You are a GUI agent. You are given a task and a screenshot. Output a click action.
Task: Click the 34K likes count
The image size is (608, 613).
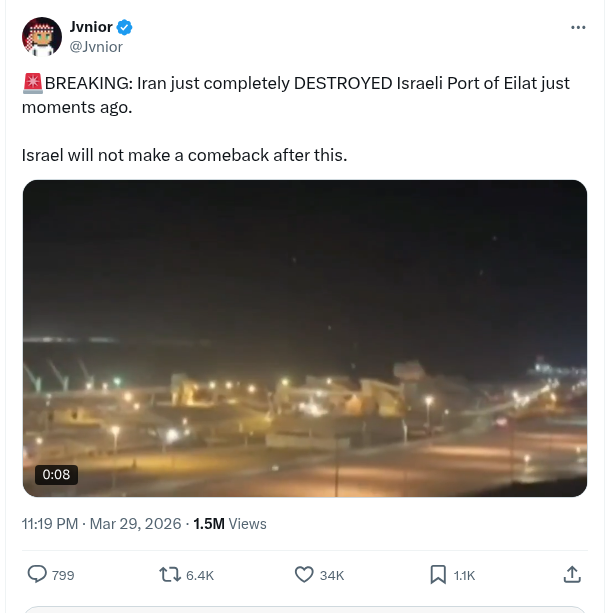click(332, 575)
